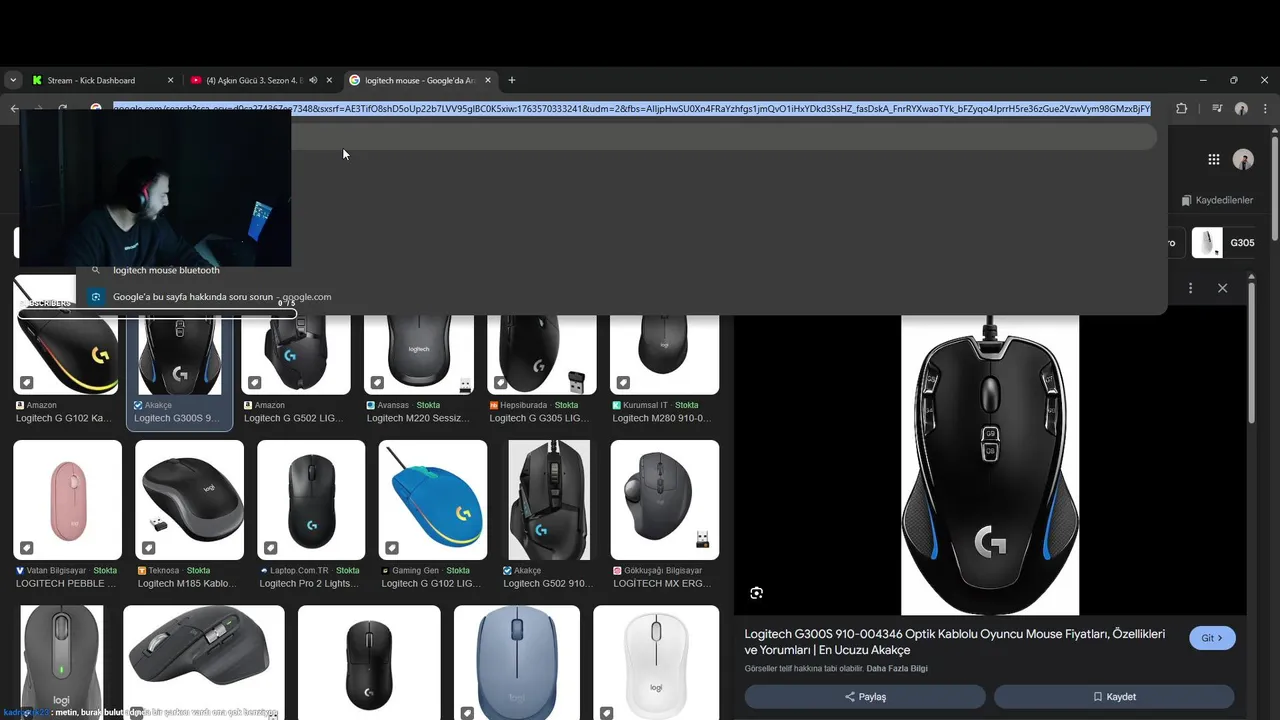Open a new browser tab

[x=512, y=80]
